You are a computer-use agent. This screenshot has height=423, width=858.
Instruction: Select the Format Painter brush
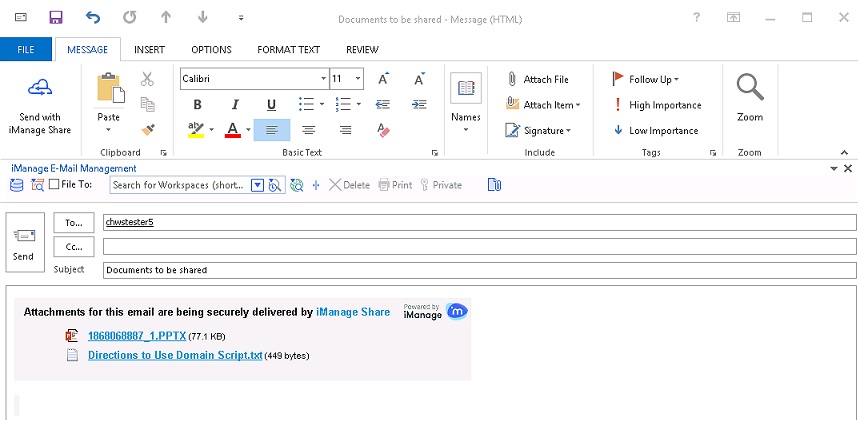pos(148,130)
